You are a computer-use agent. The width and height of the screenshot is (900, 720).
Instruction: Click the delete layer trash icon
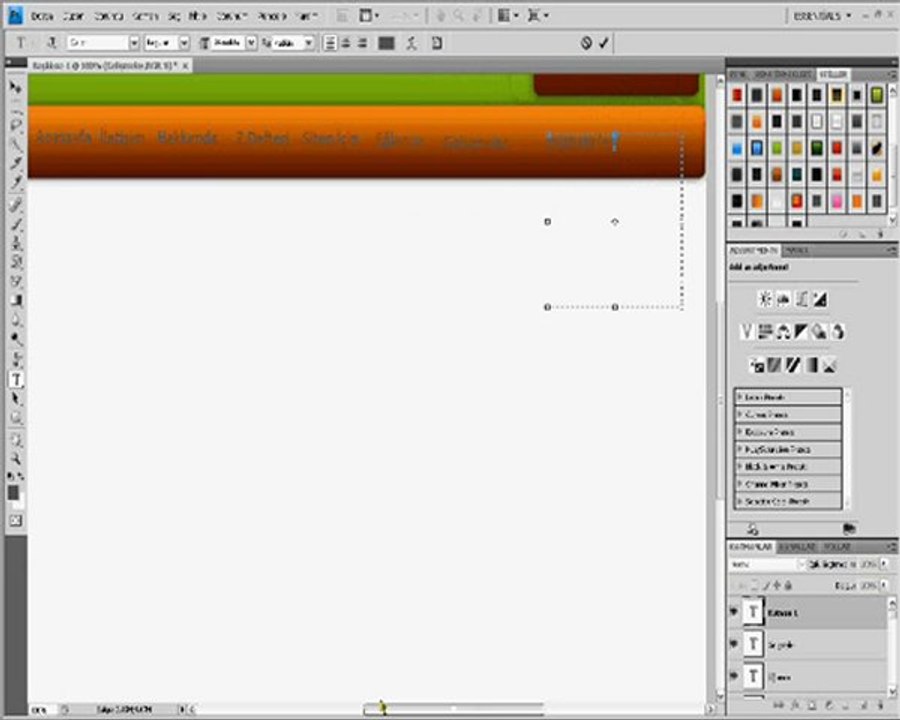880,704
